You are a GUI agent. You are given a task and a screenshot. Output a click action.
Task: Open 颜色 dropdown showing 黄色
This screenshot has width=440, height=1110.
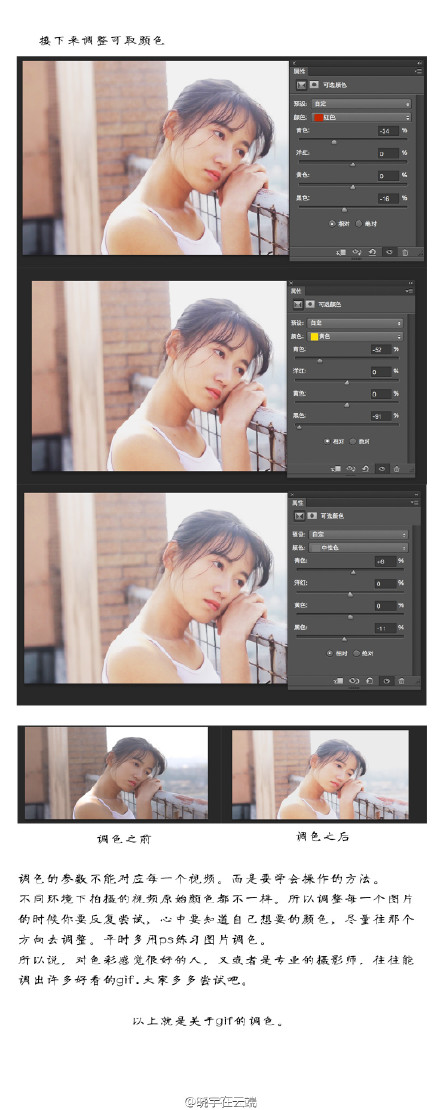pos(355,336)
